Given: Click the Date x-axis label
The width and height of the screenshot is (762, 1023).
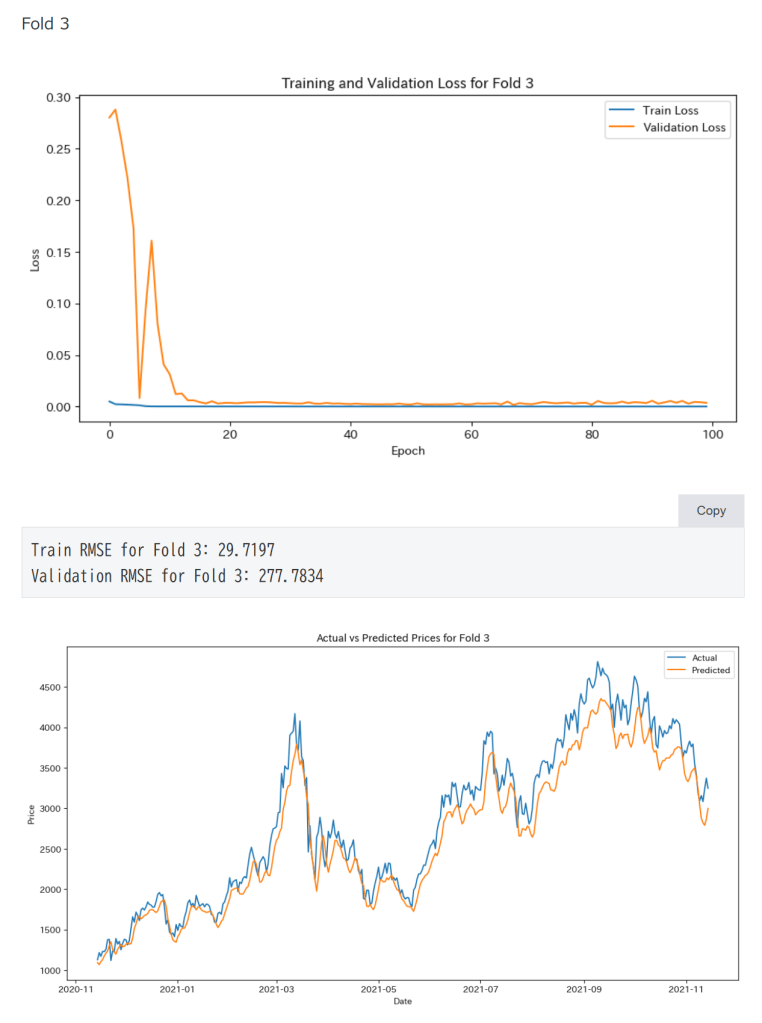Looking at the screenshot, I should coord(401,1001).
